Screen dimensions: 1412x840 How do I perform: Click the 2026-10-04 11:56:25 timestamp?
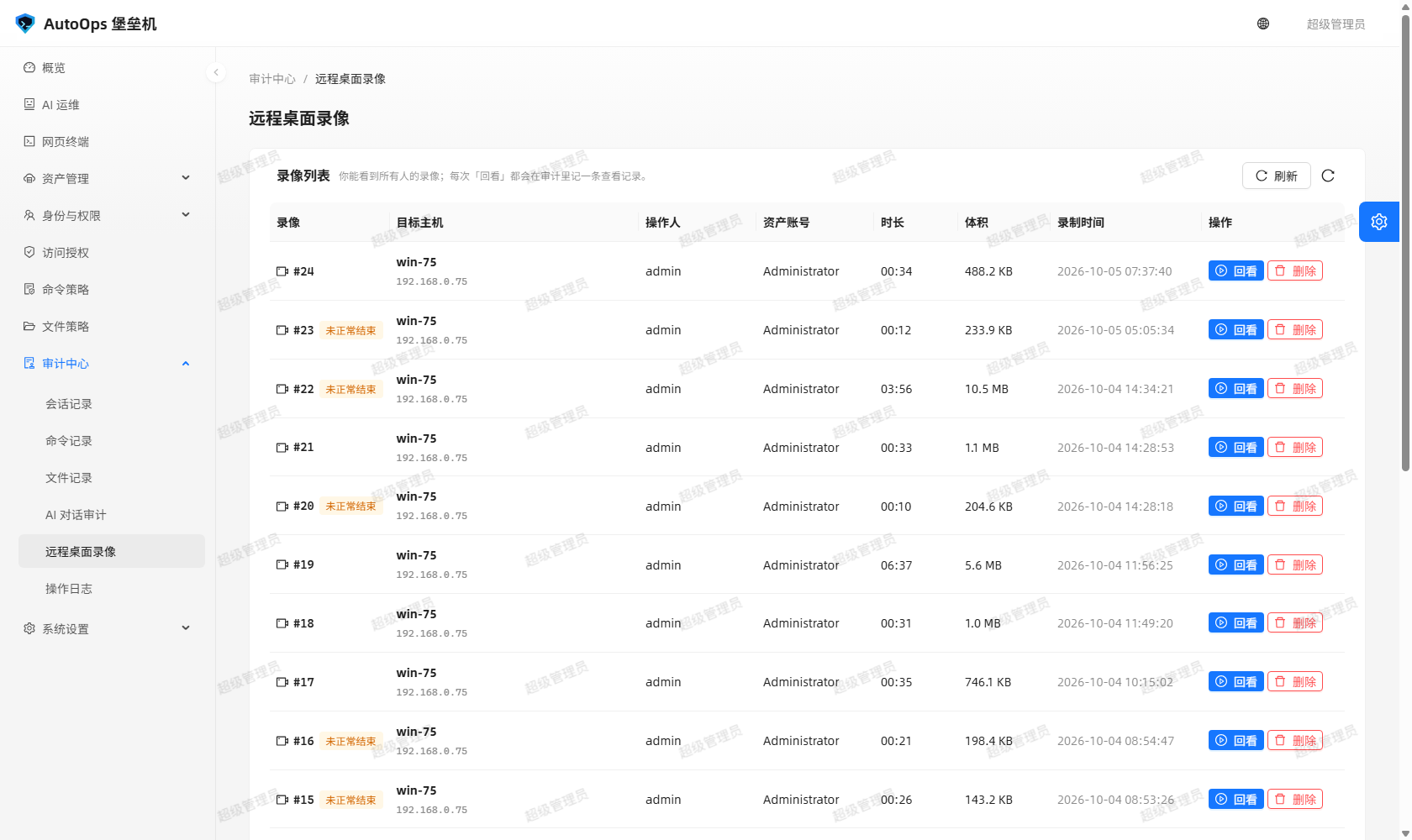coord(1115,565)
